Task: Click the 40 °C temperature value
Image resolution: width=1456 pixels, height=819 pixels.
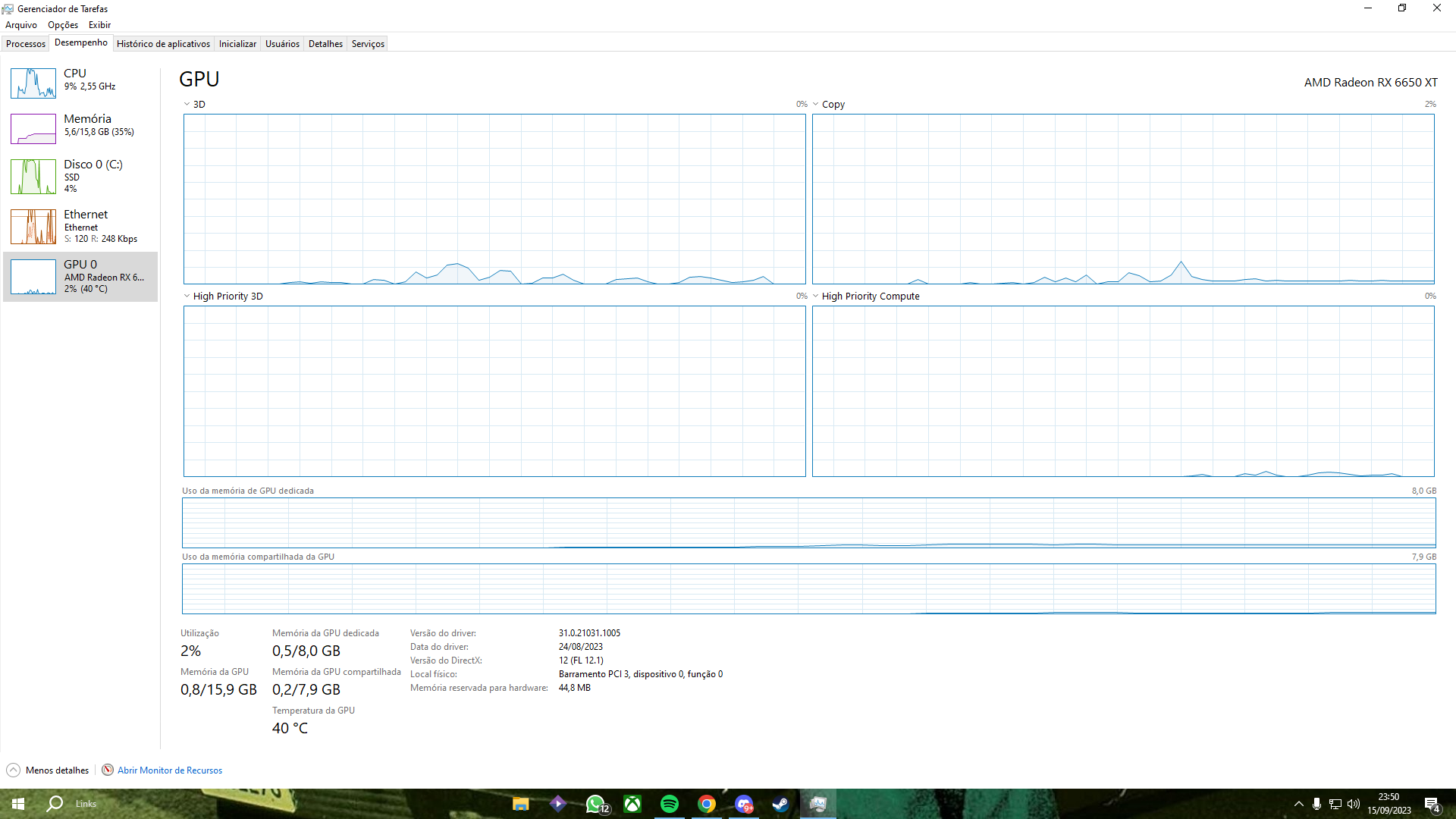Action: [290, 728]
